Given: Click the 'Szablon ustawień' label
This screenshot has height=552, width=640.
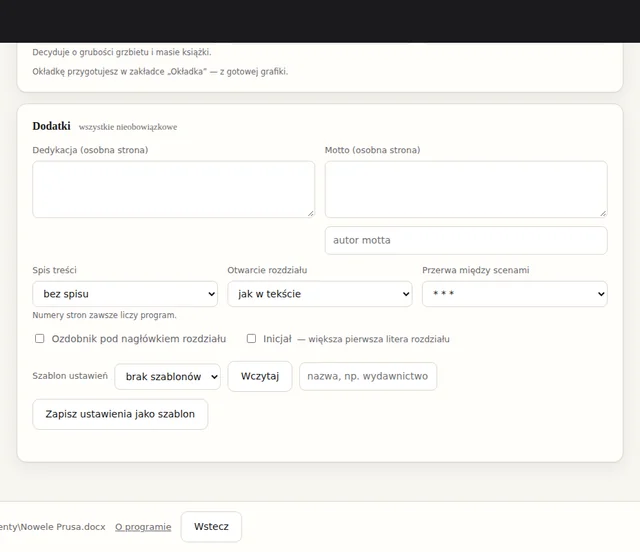Looking at the screenshot, I should coord(70,376).
